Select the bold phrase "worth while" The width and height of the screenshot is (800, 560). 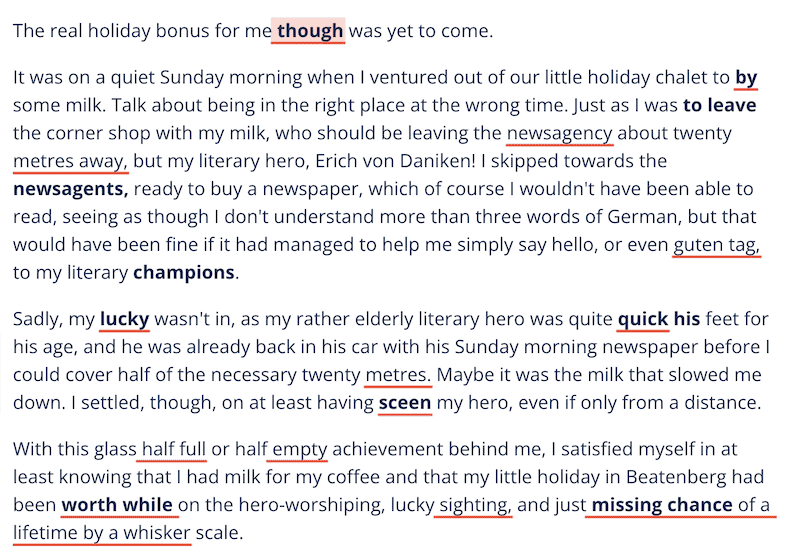pyautogui.click(x=117, y=505)
